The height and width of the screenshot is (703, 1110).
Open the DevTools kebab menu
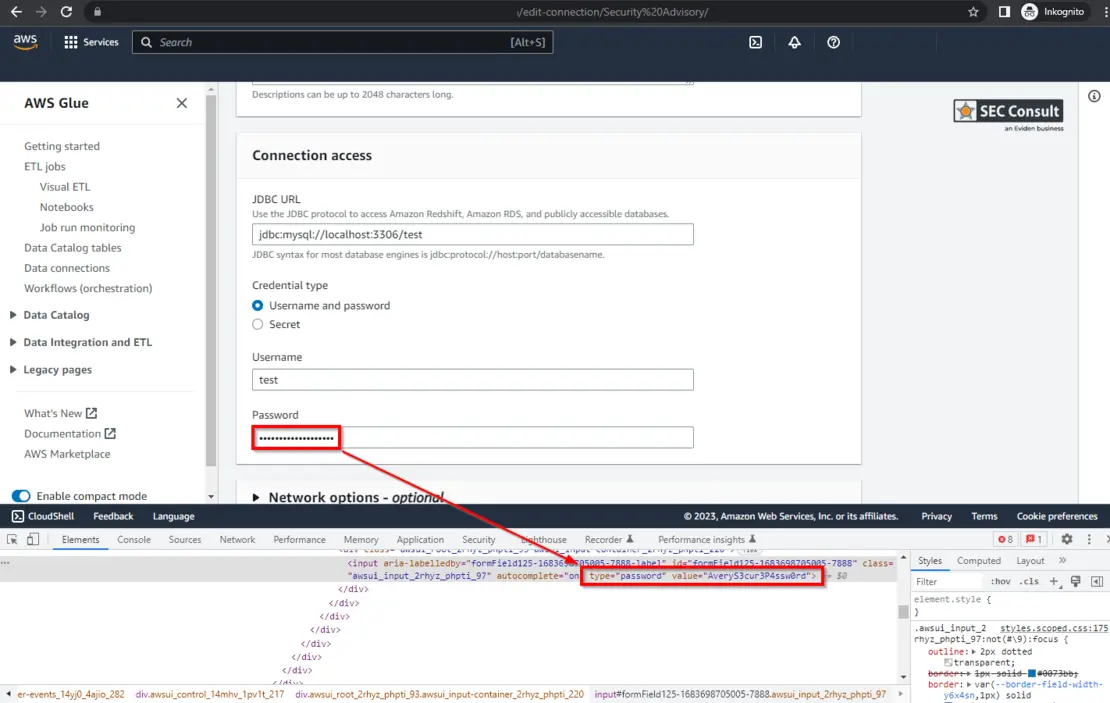point(1089,539)
